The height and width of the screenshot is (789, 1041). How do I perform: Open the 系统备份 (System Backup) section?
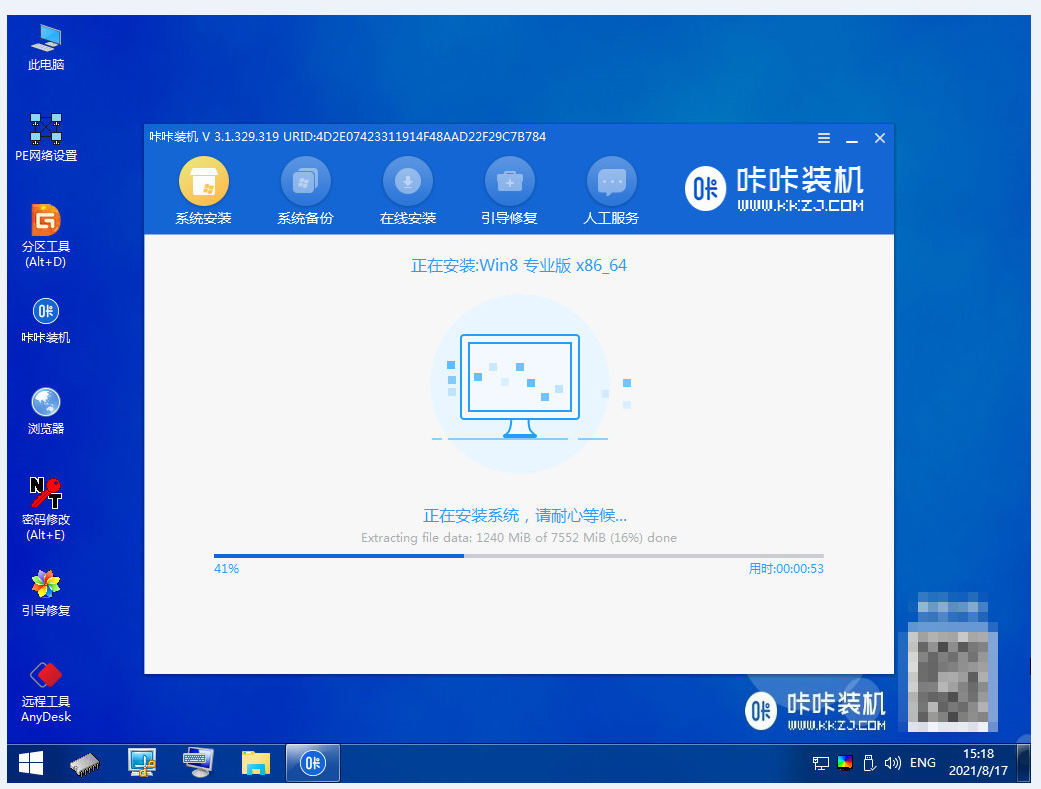coord(305,183)
